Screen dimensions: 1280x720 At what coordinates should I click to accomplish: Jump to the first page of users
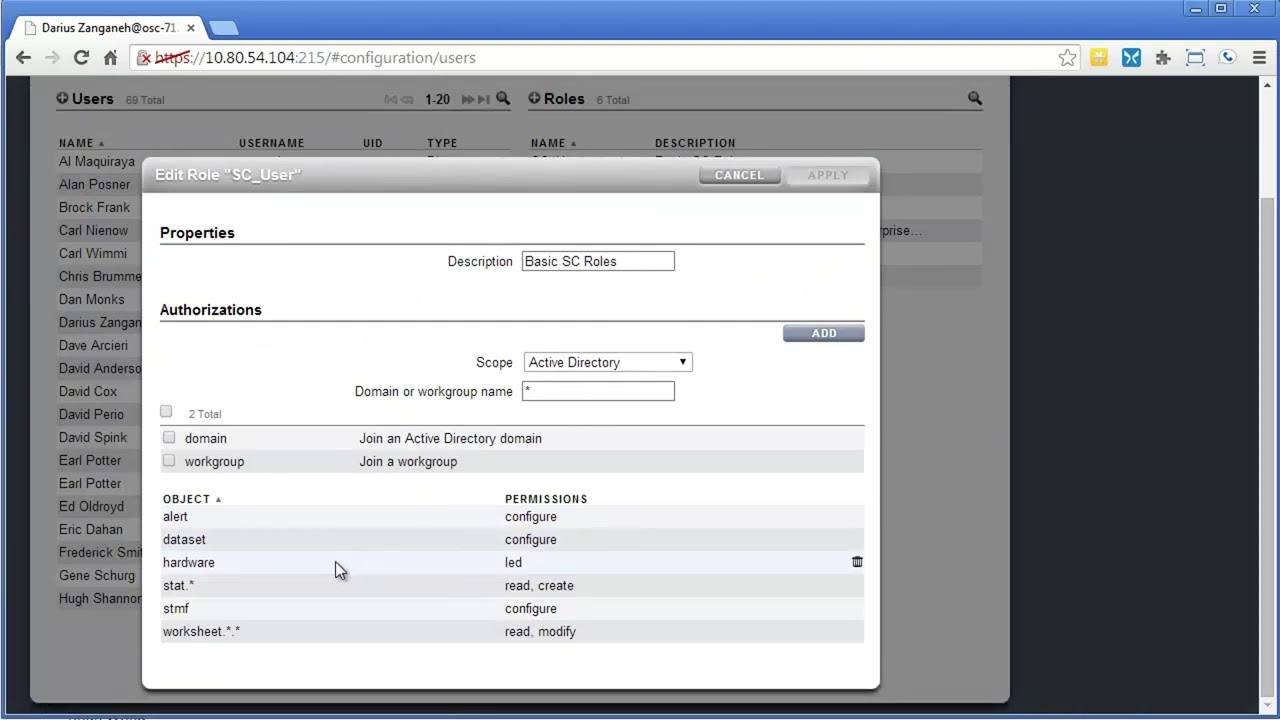391,99
